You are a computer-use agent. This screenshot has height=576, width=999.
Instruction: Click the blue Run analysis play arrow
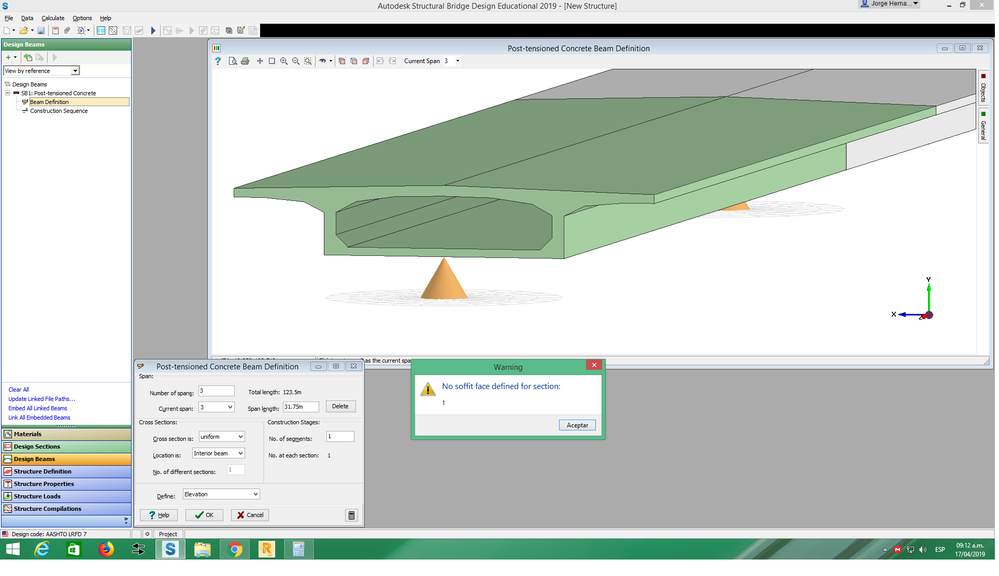[x=153, y=31]
